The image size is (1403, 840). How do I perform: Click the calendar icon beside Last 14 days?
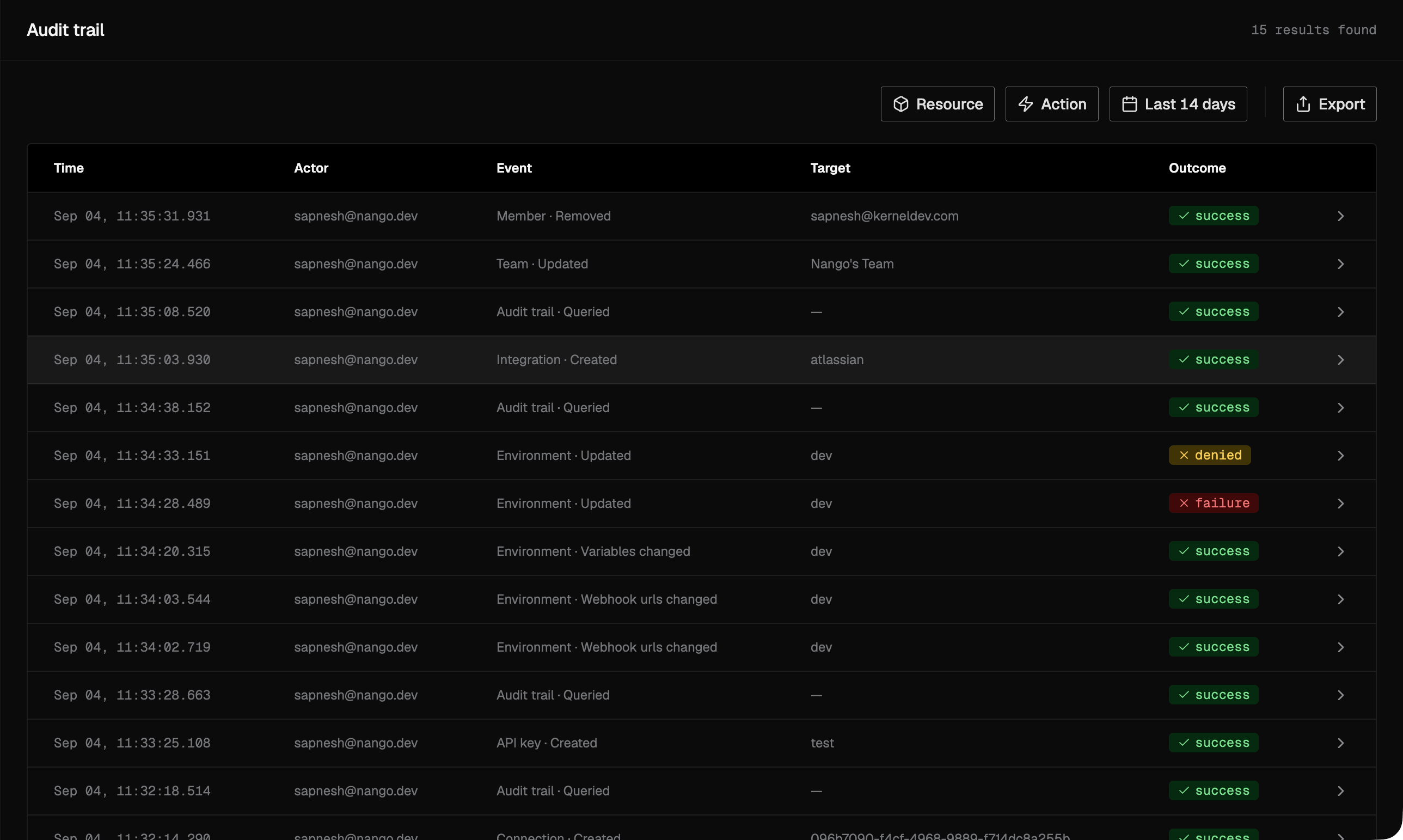[1129, 104]
